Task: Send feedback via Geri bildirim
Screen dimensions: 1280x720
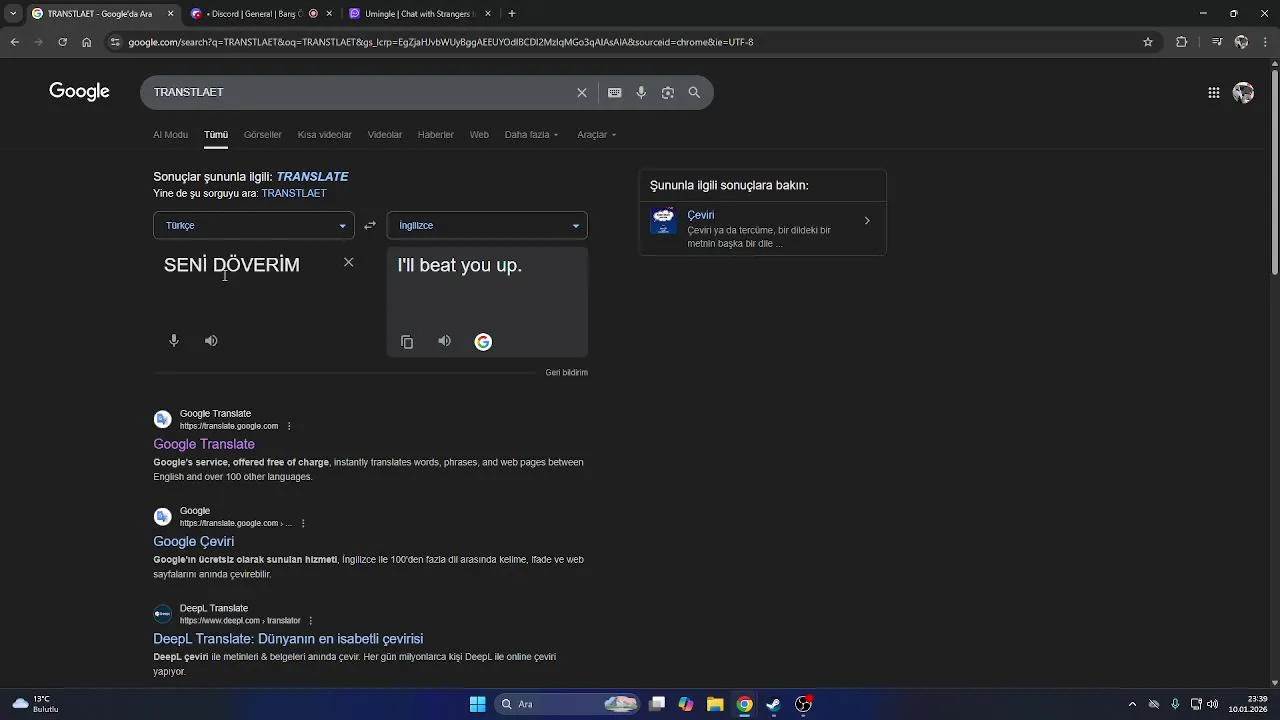Action: tap(566, 372)
